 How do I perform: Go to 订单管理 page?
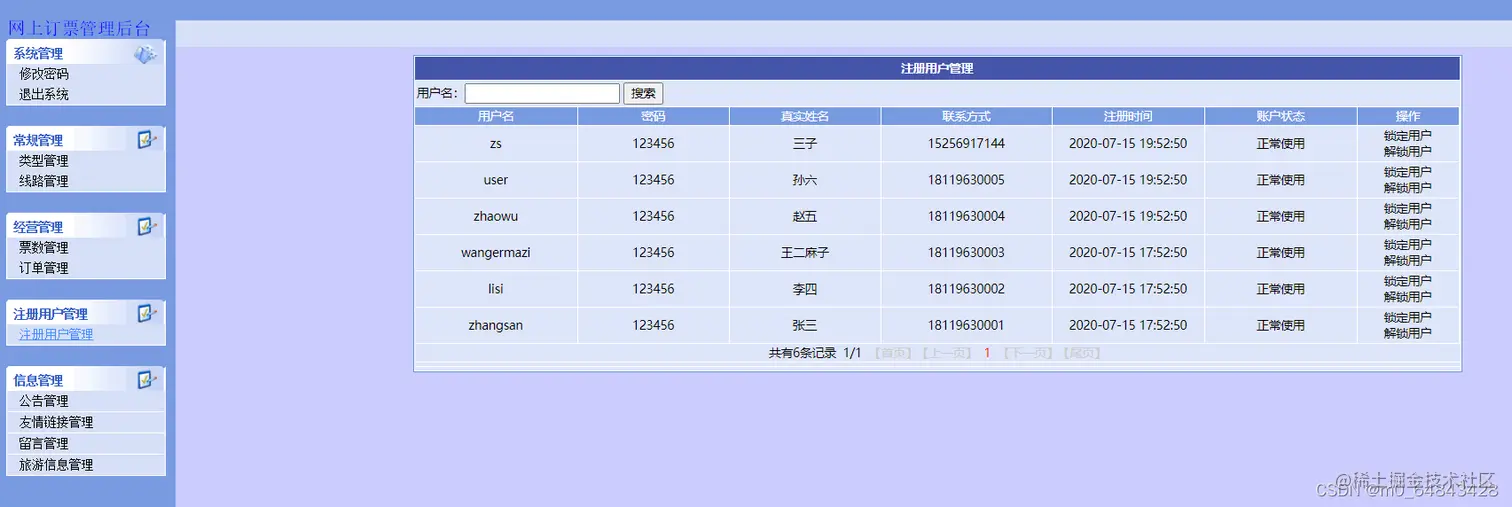[44, 269]
